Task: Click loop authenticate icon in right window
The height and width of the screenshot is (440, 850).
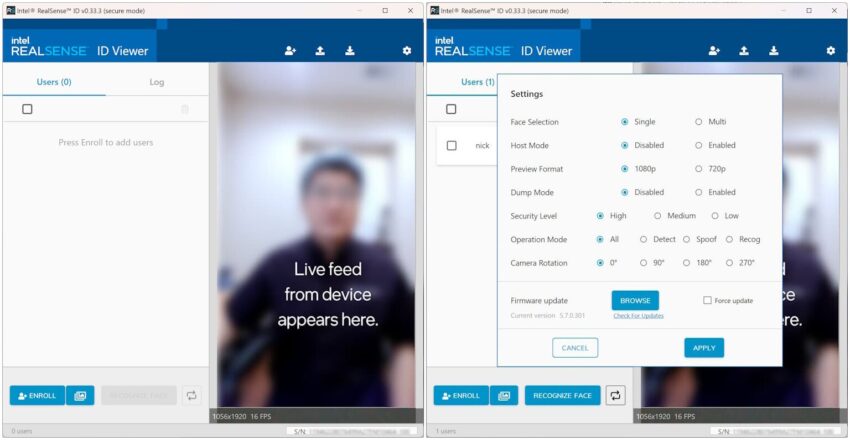Action: click(x=615, y=396)
